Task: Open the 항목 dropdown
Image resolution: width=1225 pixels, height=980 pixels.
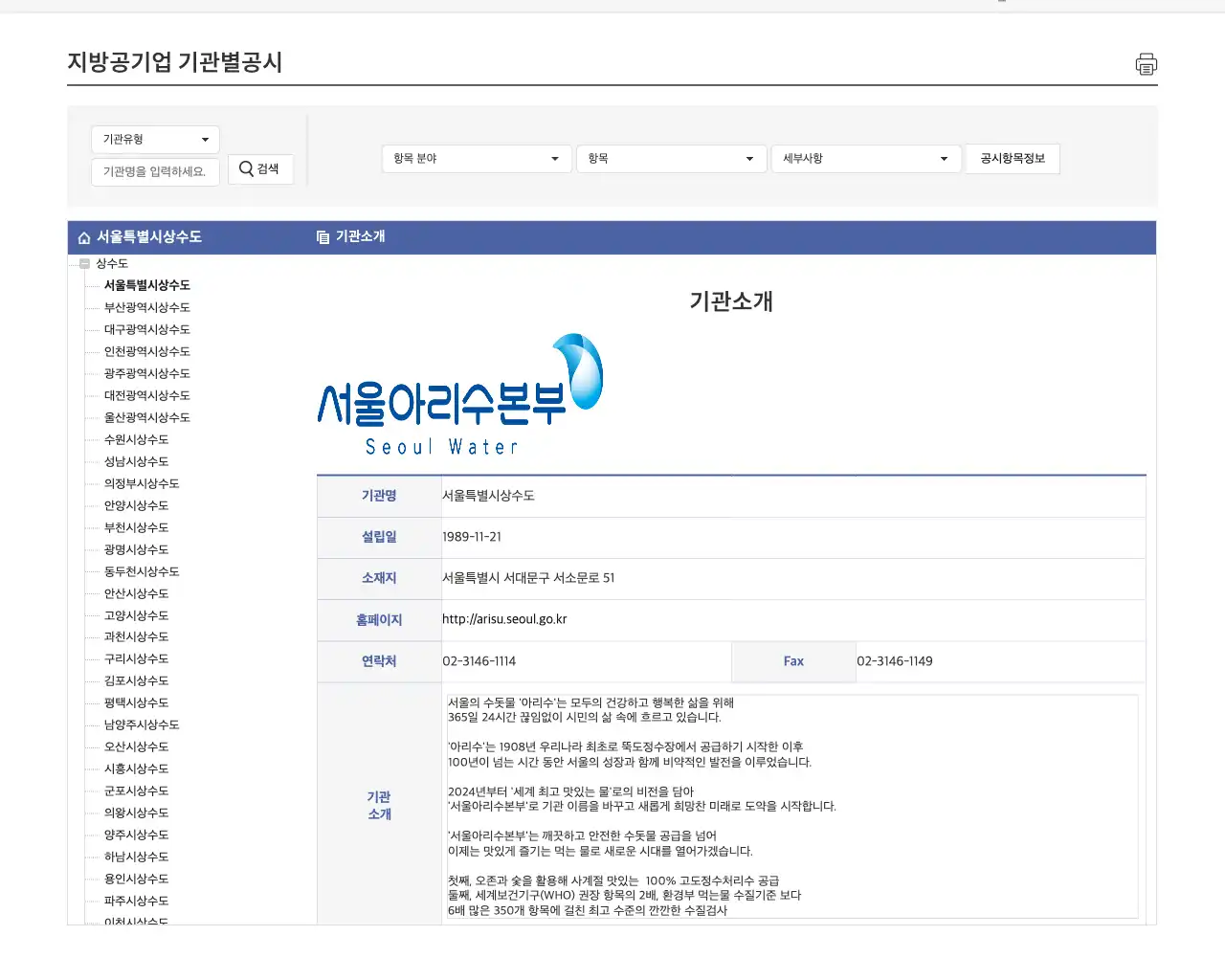Action: pos(671,159)
